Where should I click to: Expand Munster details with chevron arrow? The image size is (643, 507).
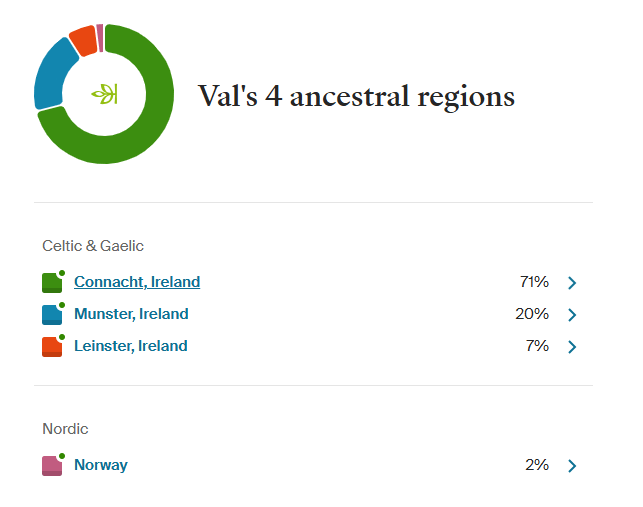click(572, 315)
